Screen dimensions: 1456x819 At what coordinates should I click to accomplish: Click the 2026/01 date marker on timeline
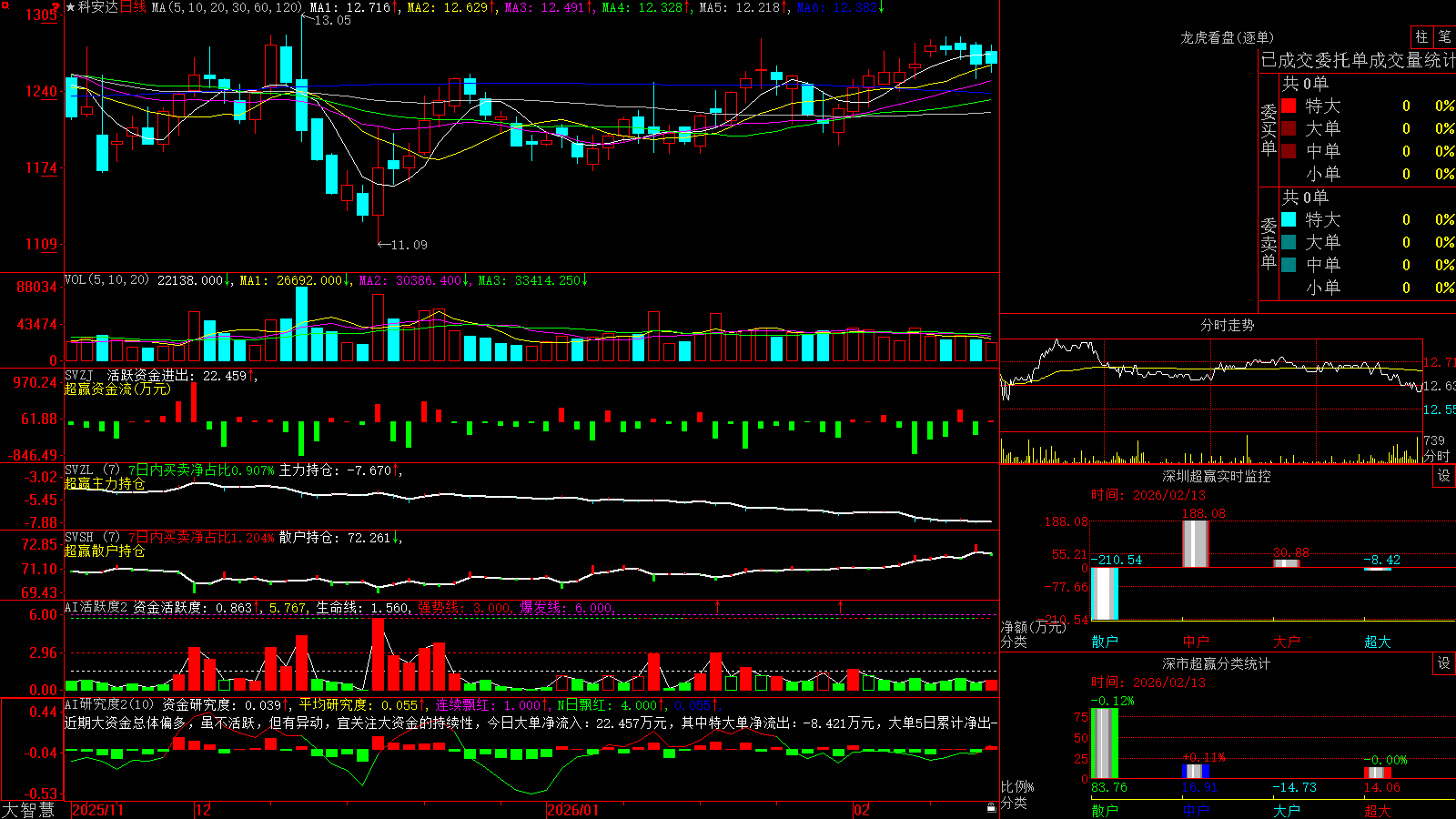coord(572,810)
